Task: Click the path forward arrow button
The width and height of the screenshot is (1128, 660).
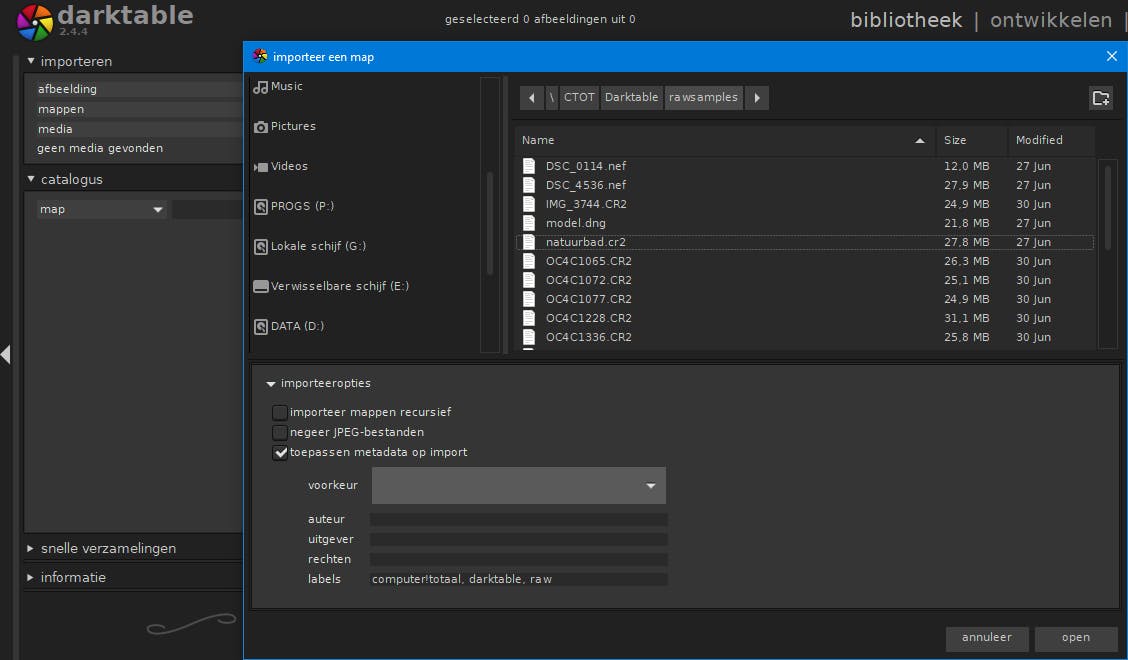Action: 757,98
